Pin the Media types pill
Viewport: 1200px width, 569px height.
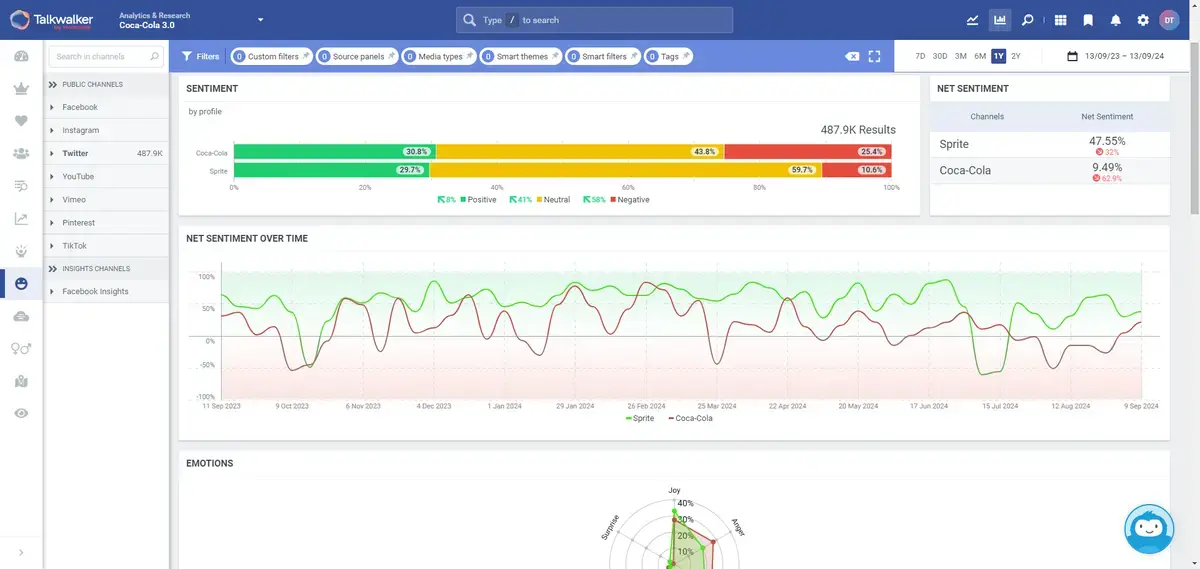coord(470,56)
